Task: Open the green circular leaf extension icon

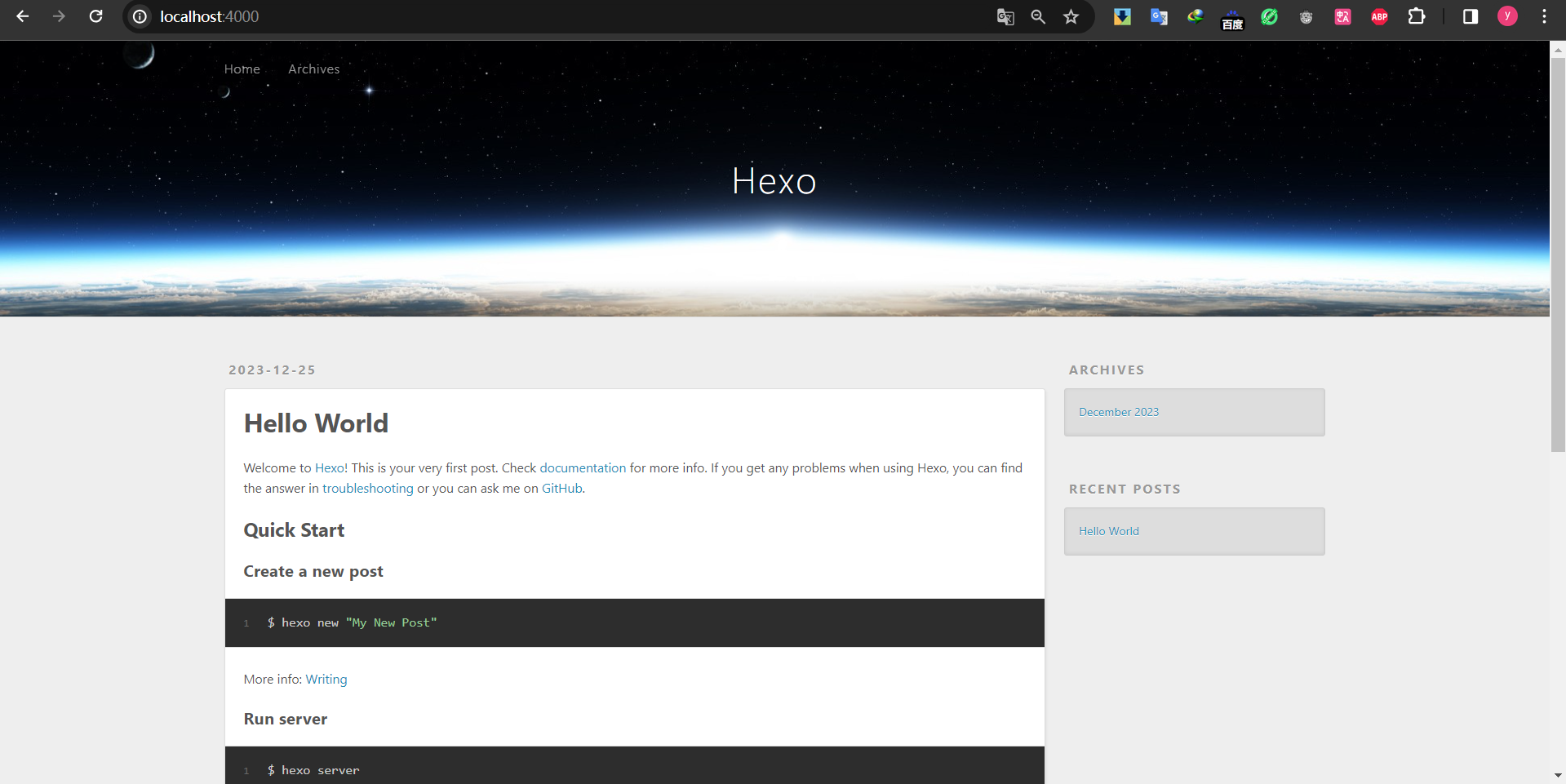Action: point(1269,16)
